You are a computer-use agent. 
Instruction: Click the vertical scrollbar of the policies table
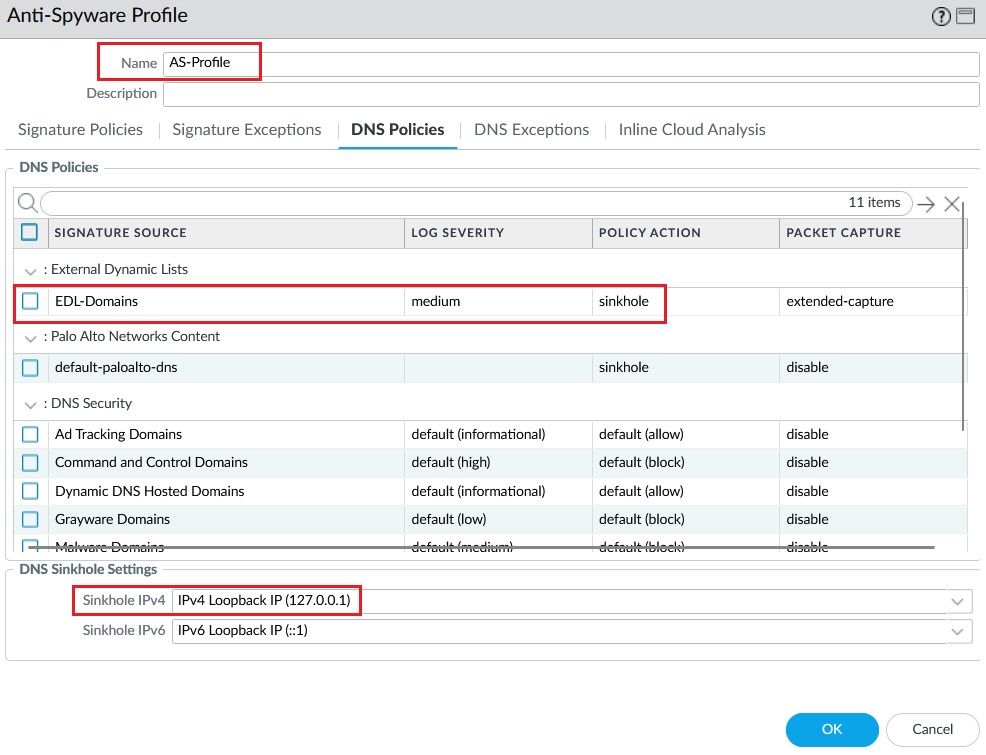(963, 320)
